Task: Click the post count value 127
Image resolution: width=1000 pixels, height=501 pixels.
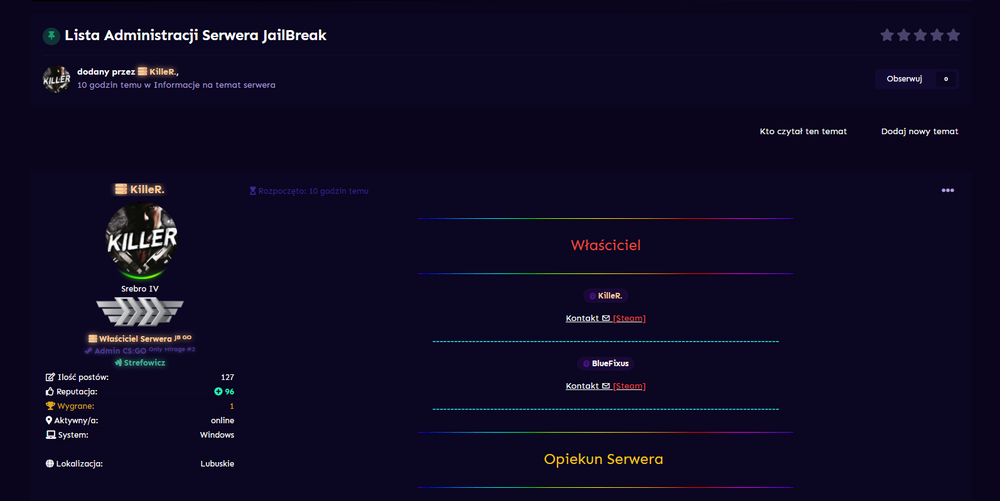Action: pyautogui.click(x=228, y=377)
